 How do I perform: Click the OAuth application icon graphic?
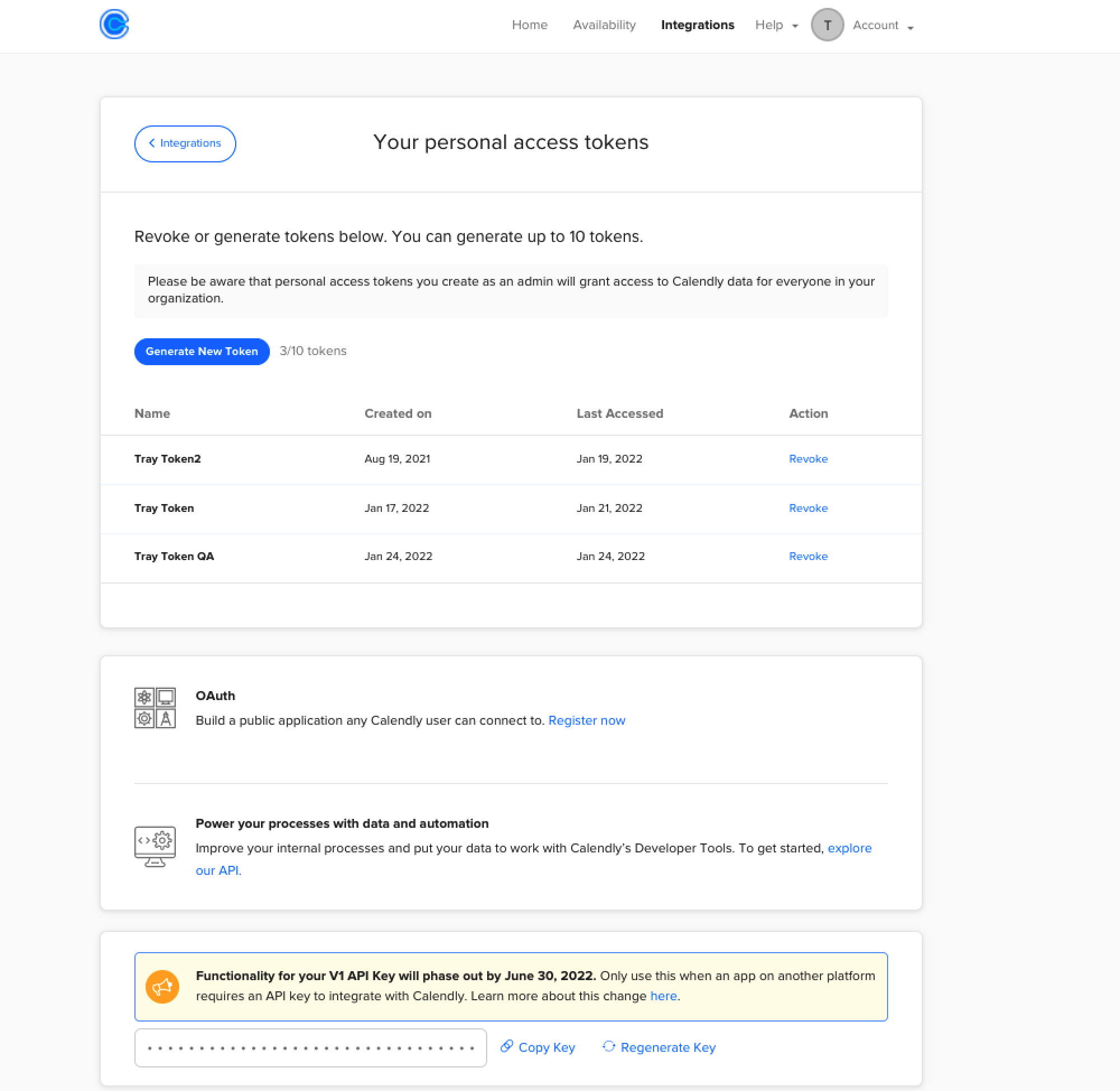tap(154, 708)
